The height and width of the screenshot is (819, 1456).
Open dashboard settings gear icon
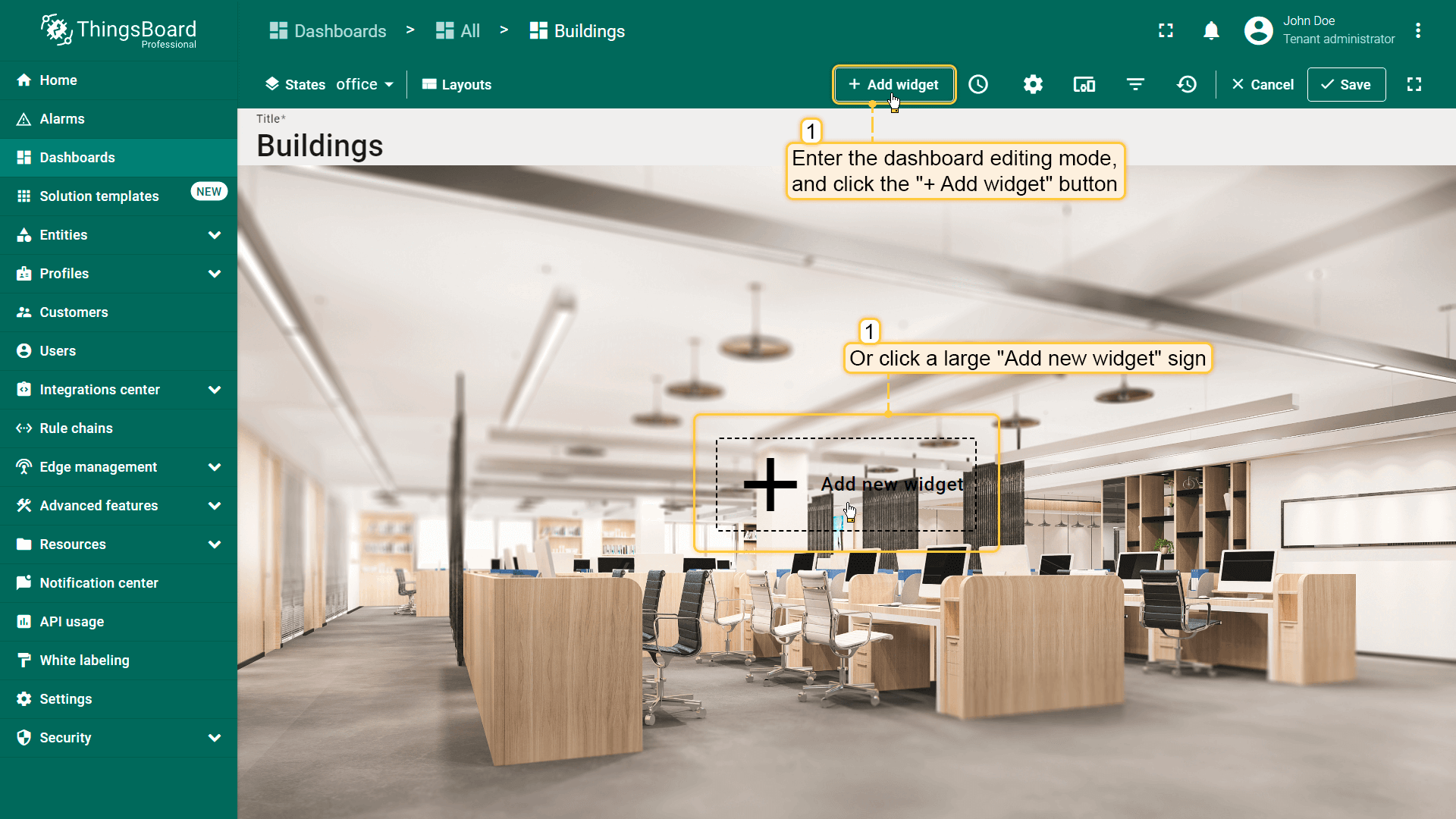pos(1033,84)
